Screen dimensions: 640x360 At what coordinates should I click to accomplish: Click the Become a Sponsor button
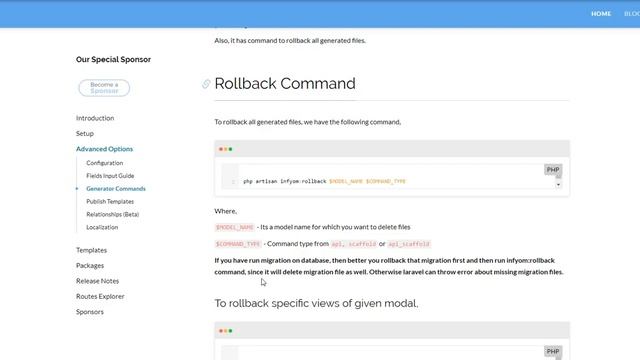(x=104, y=88)
